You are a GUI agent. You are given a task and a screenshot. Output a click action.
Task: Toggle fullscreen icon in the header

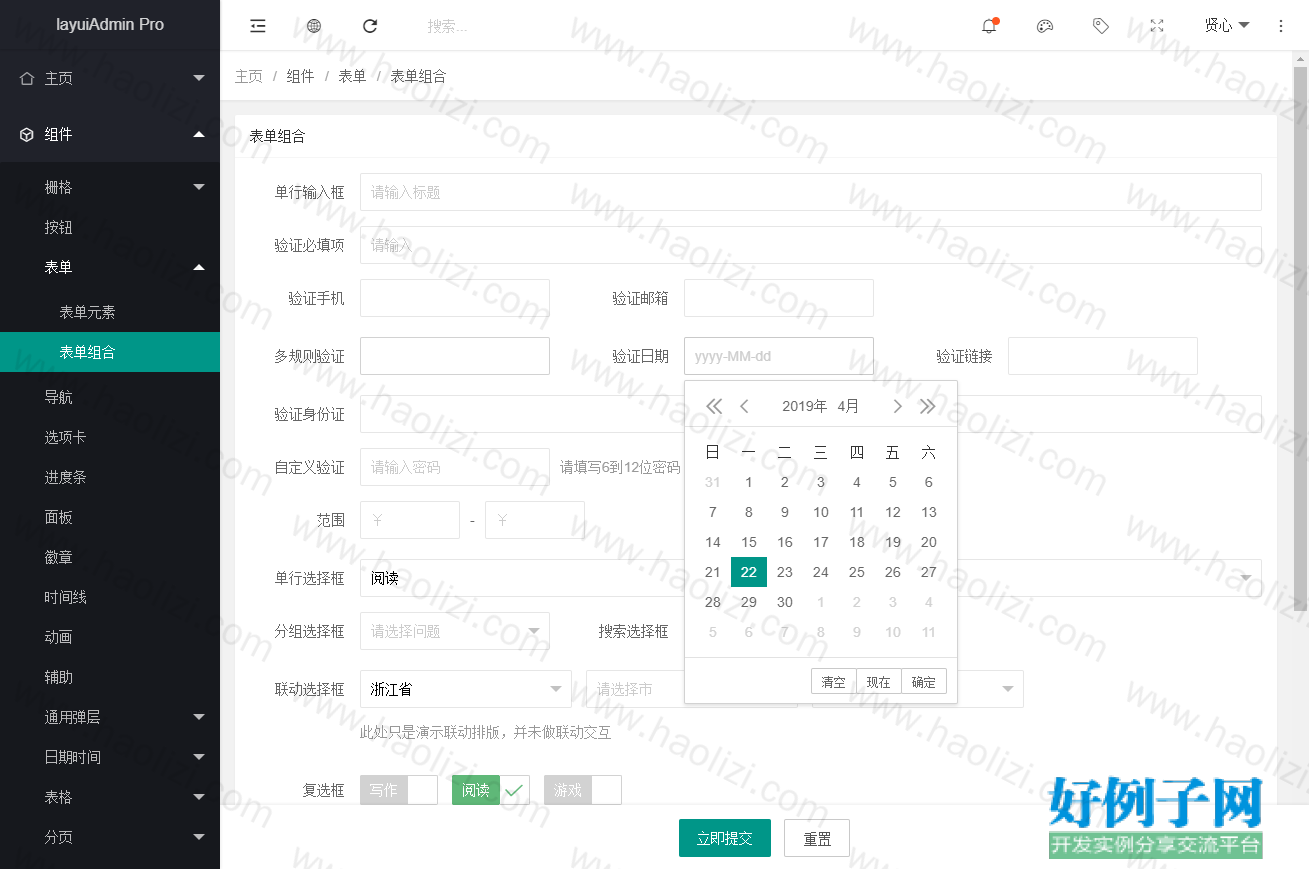(x=1157, y=26)
